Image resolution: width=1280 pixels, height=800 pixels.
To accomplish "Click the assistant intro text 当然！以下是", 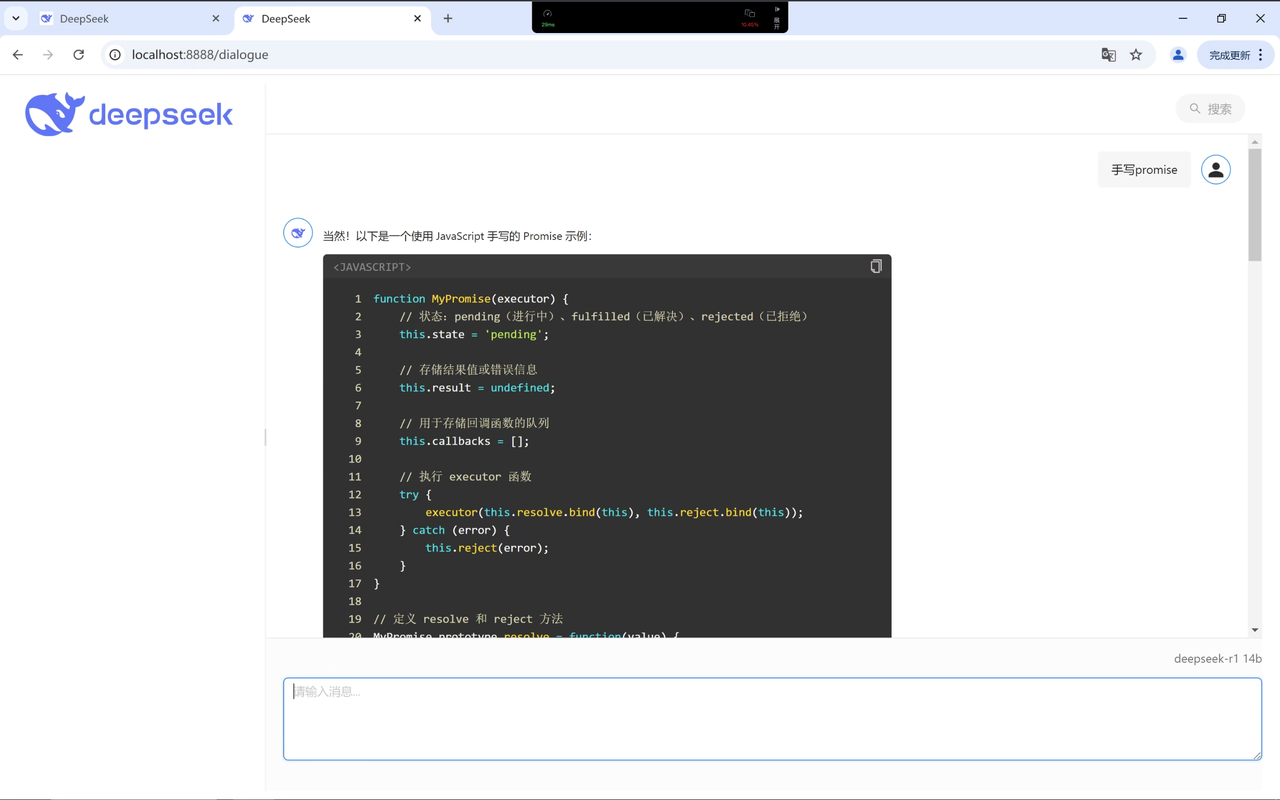I will (x=457, y=236).
